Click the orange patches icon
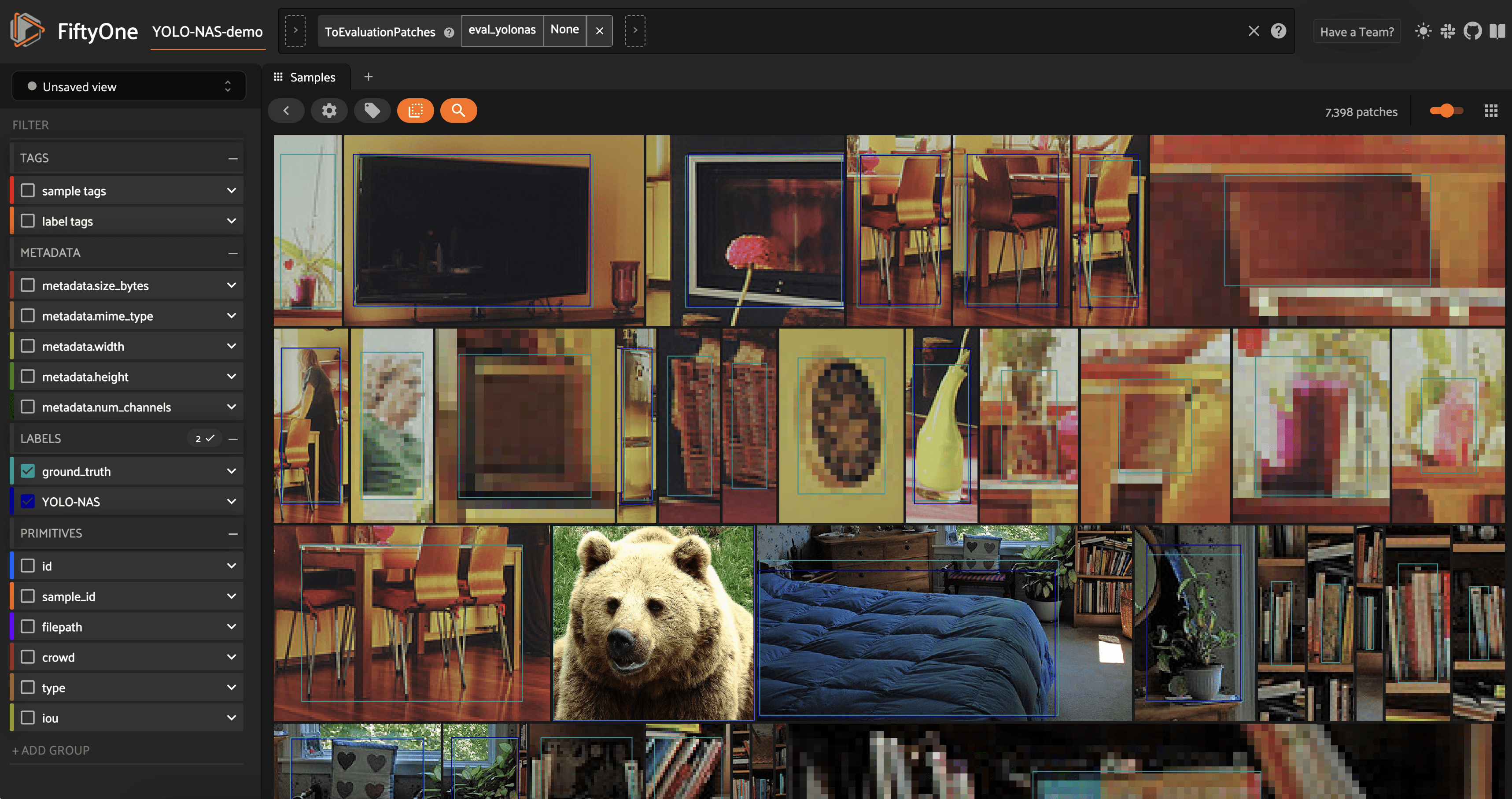This screenshot has height=799, width=1512. (415, 111)
